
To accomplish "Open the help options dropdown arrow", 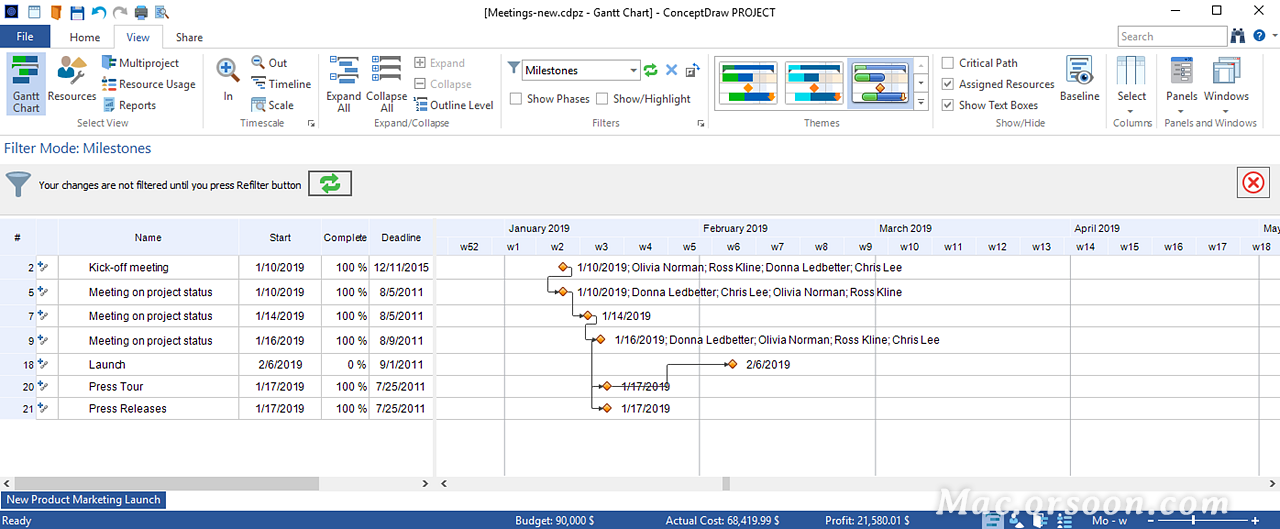I will pos(1273,36).
